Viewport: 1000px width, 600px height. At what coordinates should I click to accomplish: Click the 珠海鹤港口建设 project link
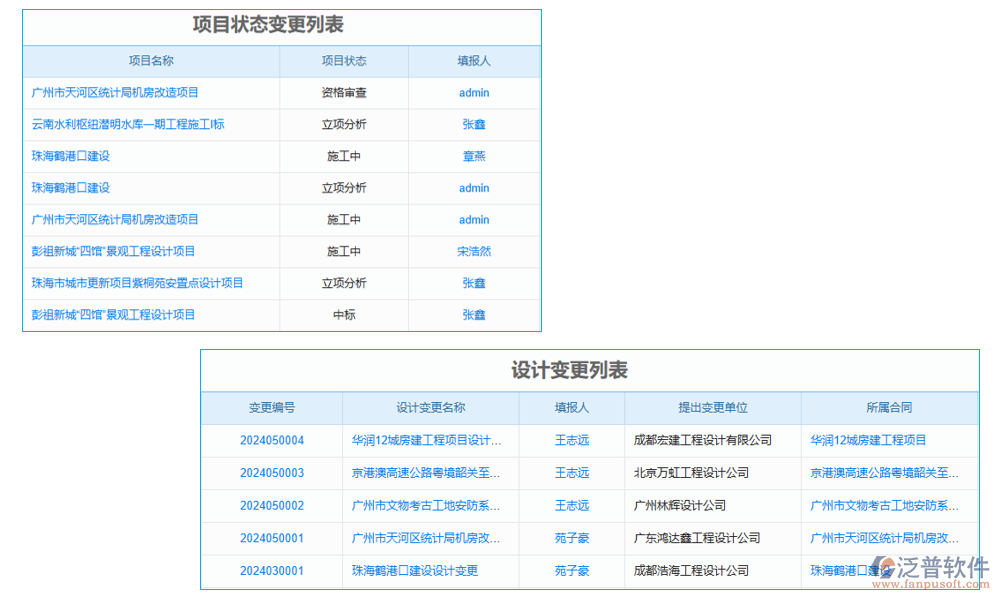71,156
